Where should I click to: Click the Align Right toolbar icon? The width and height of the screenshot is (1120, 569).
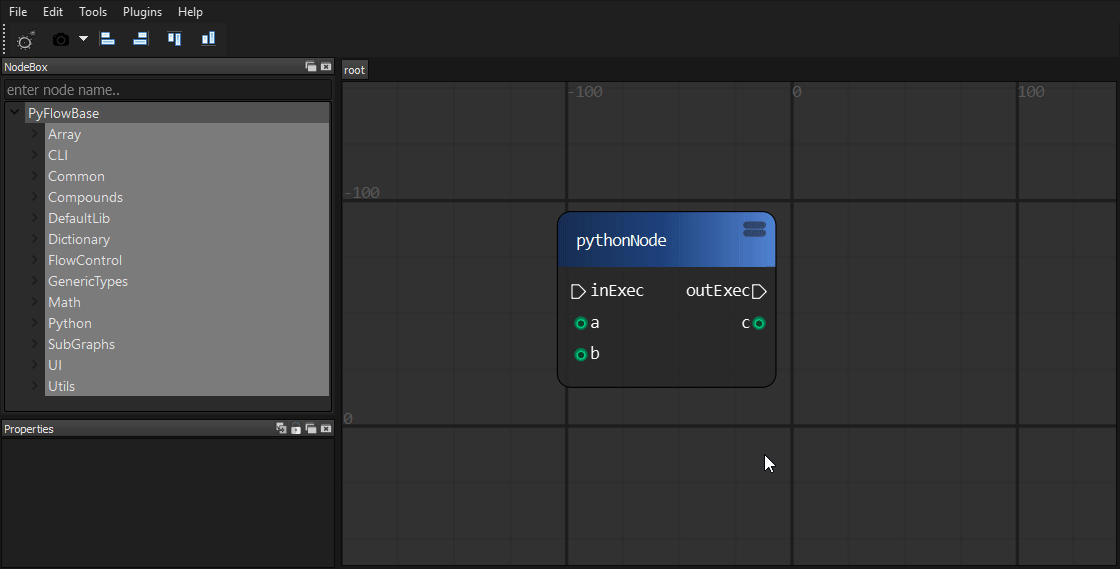(140, 39)
